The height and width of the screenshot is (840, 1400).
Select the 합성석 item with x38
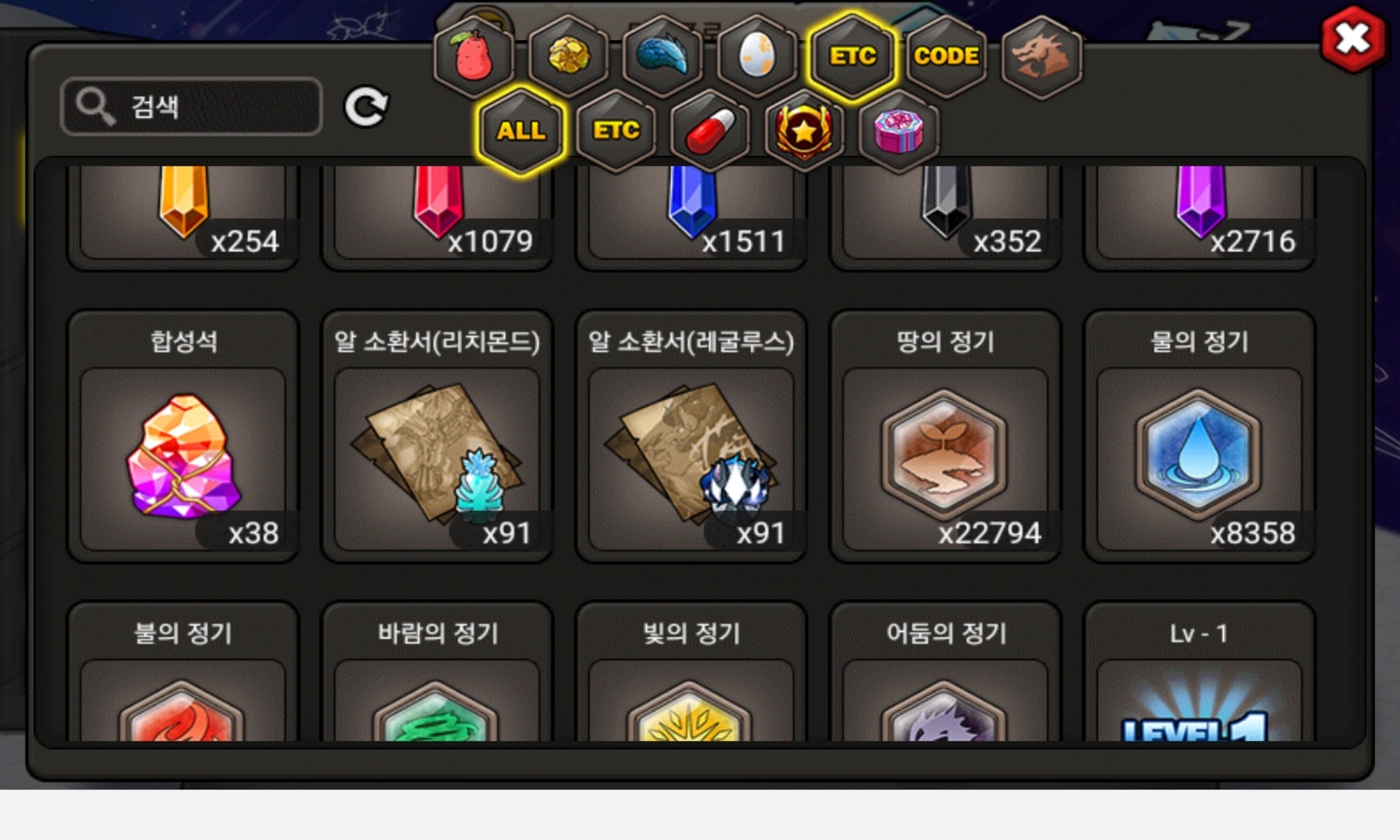[183, 437]
